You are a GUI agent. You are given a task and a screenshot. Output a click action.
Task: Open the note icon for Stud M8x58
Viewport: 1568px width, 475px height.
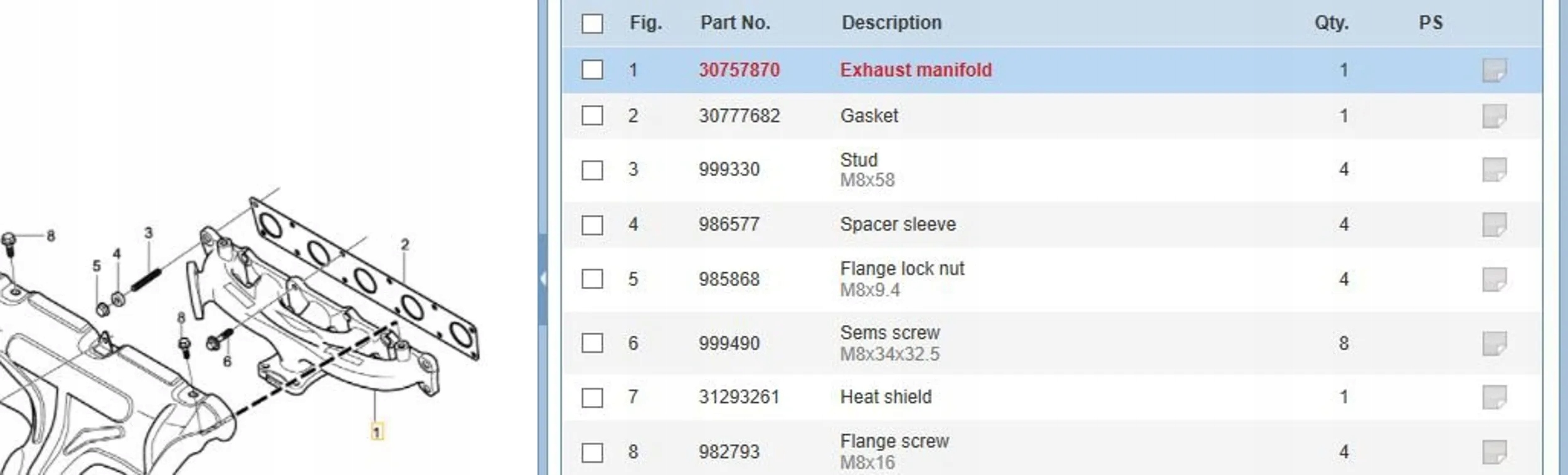point(1494,169)
